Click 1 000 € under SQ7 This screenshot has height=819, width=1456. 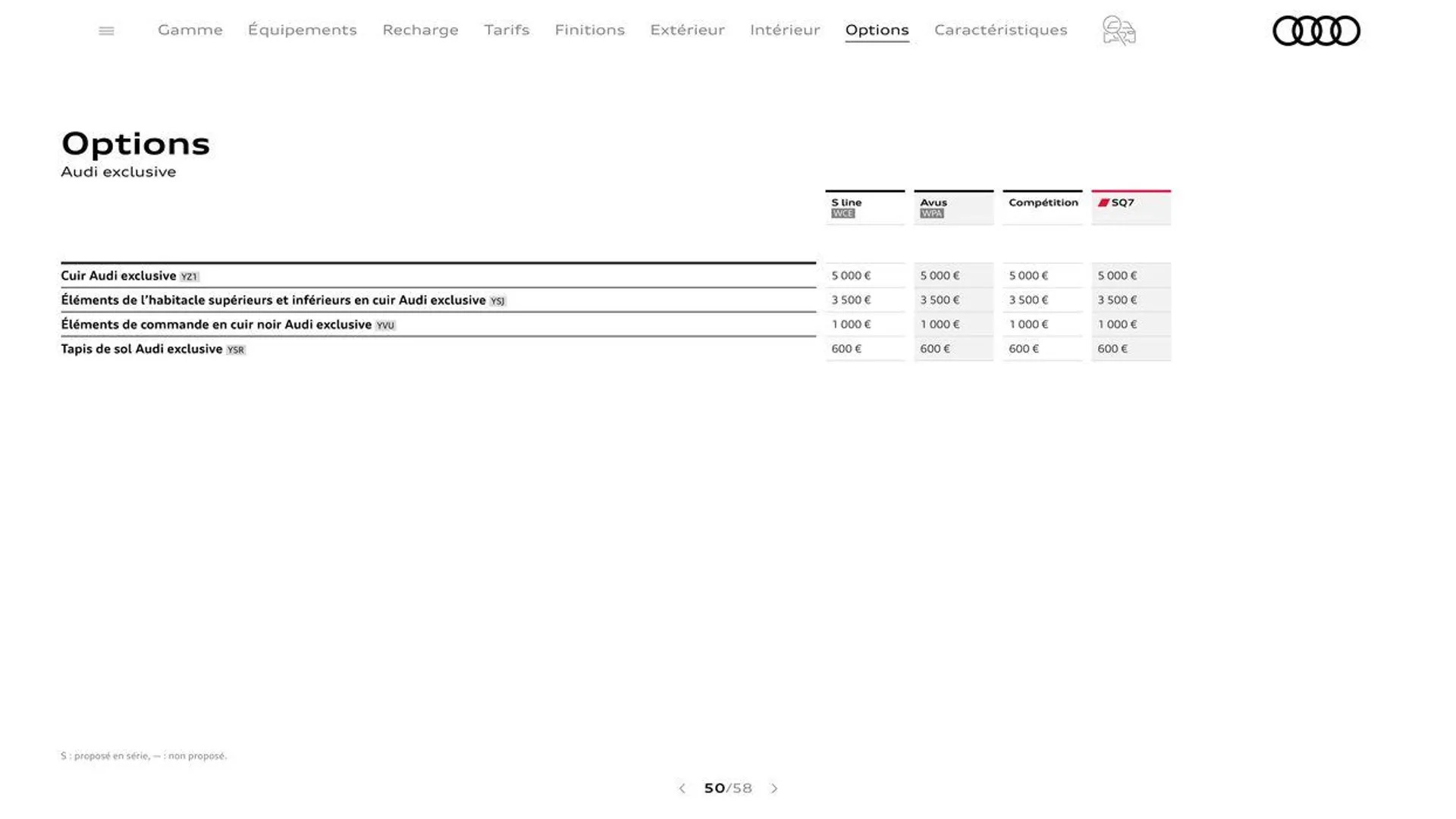pyautogui.click(x=1117, y=324)
